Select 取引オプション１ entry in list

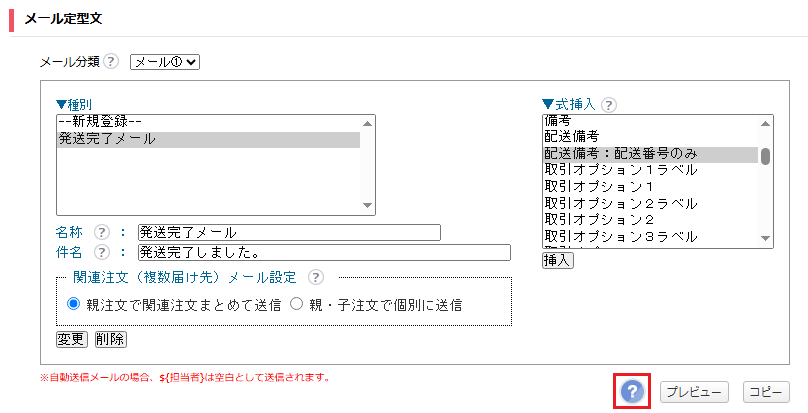650,187
